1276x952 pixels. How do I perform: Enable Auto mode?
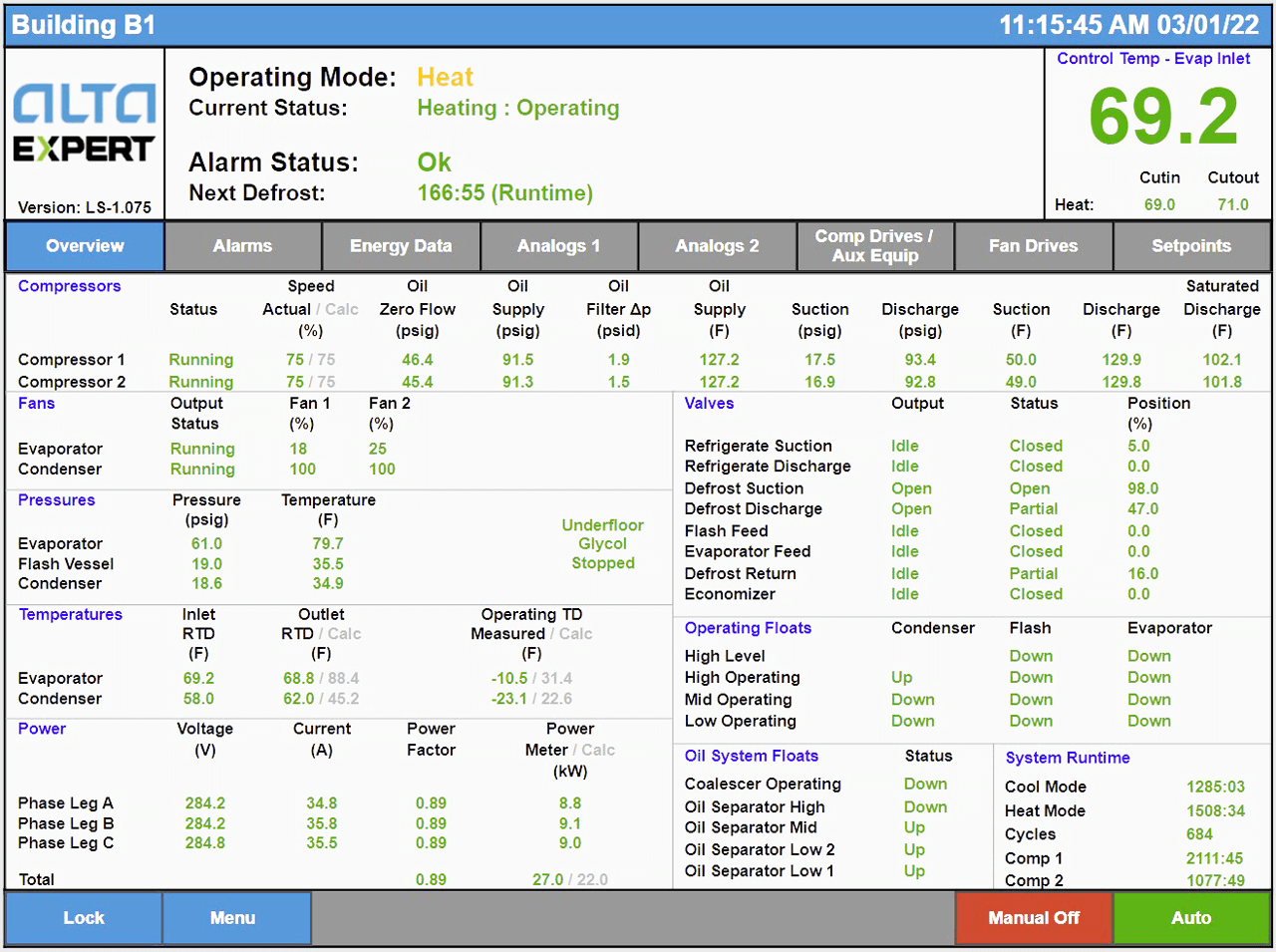(x=1191, y=917)
